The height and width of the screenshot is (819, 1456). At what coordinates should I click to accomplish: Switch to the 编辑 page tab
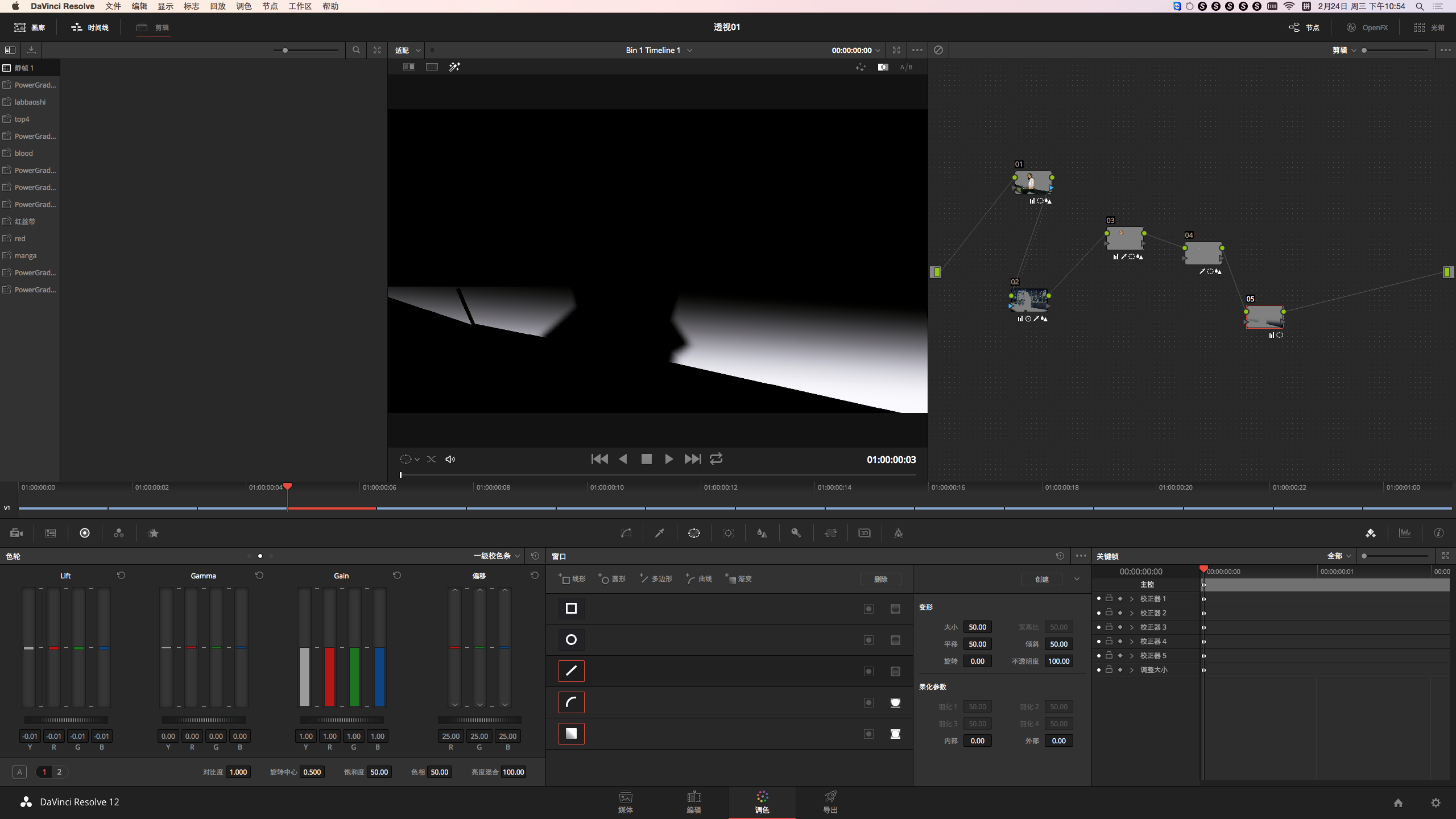point(694,802)
